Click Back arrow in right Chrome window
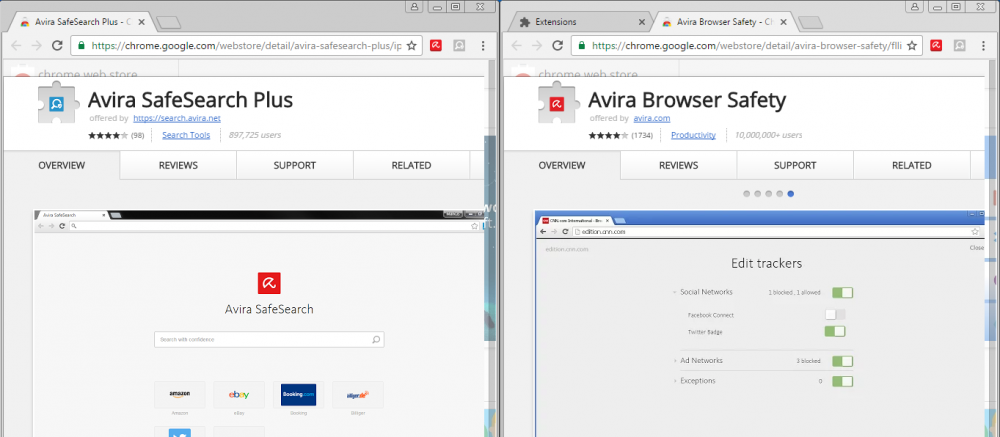The image size is (1000, 437). (517, 46)
